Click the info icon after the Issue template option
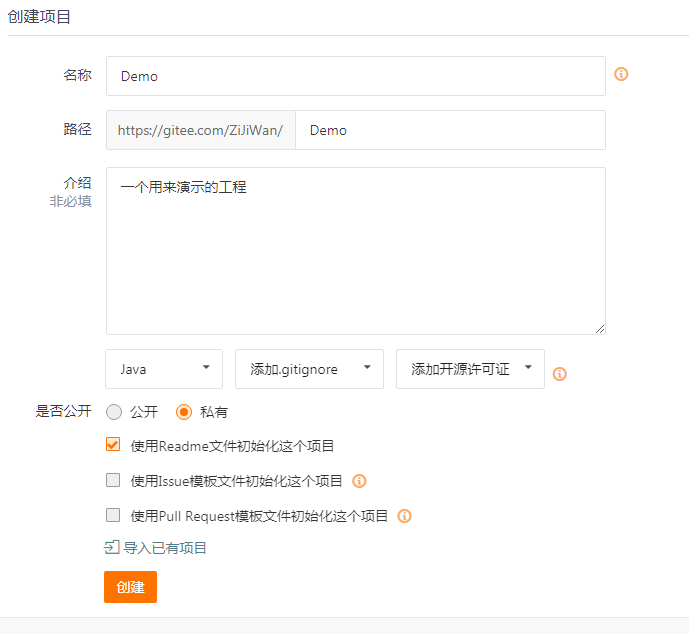Screen dimensions: 689x634 359,481
